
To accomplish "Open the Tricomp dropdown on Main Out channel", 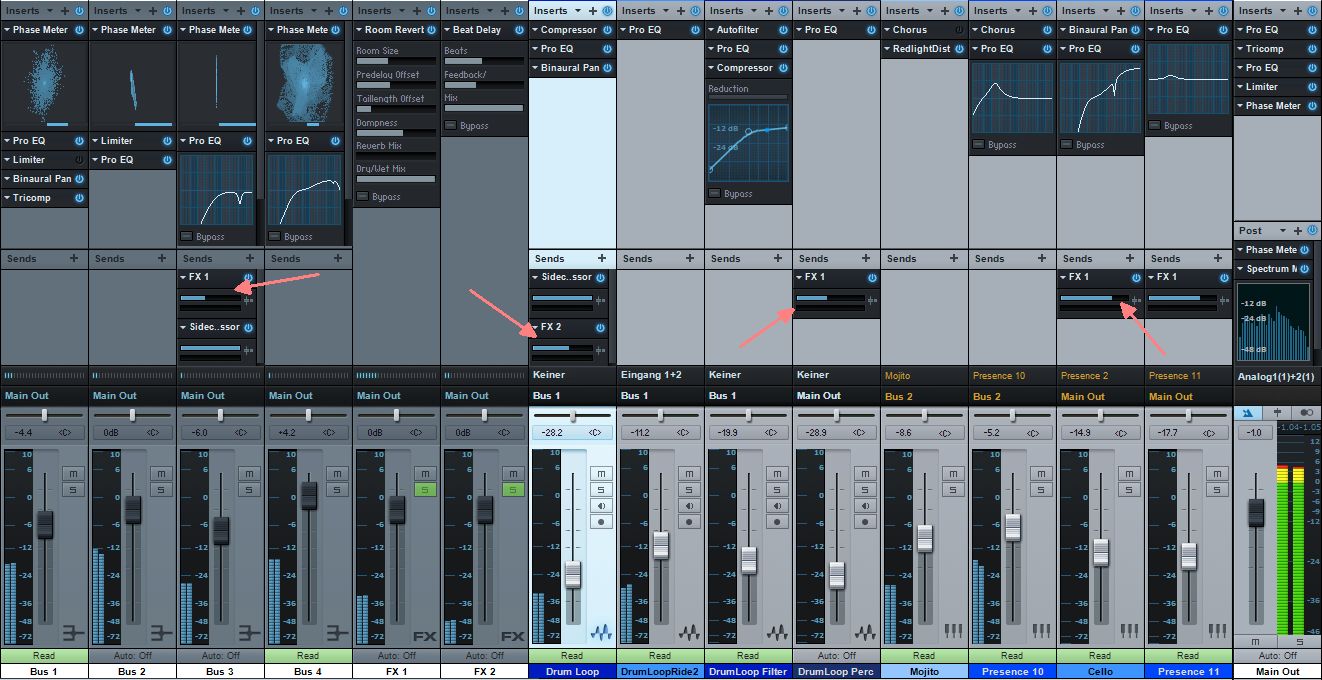I will click(1239, 49).
